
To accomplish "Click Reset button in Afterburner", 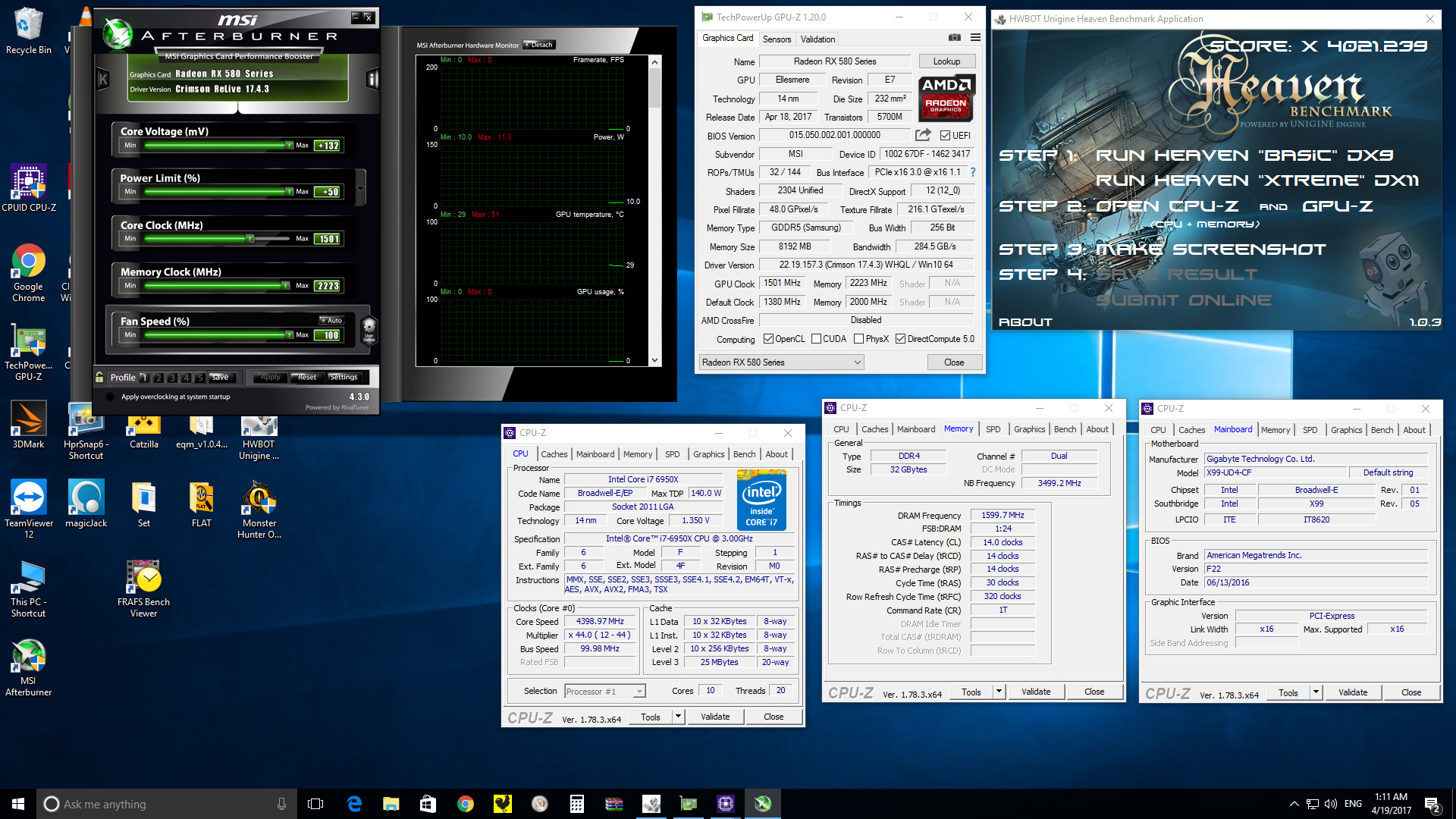I will click(x=307, y=377).
